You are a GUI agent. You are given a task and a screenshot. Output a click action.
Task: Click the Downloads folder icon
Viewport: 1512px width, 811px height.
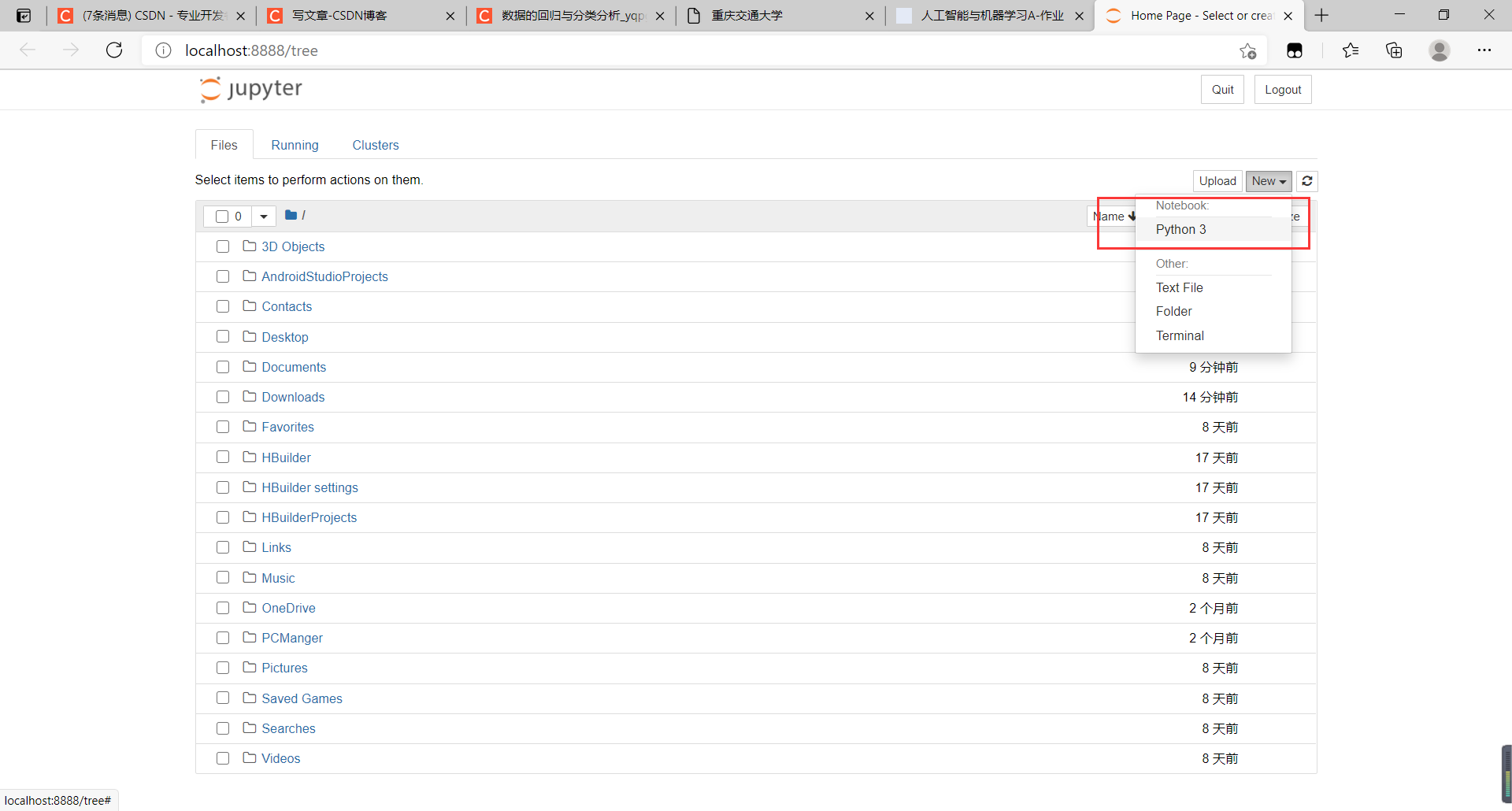pyautogui.click(x=250, y=397)
